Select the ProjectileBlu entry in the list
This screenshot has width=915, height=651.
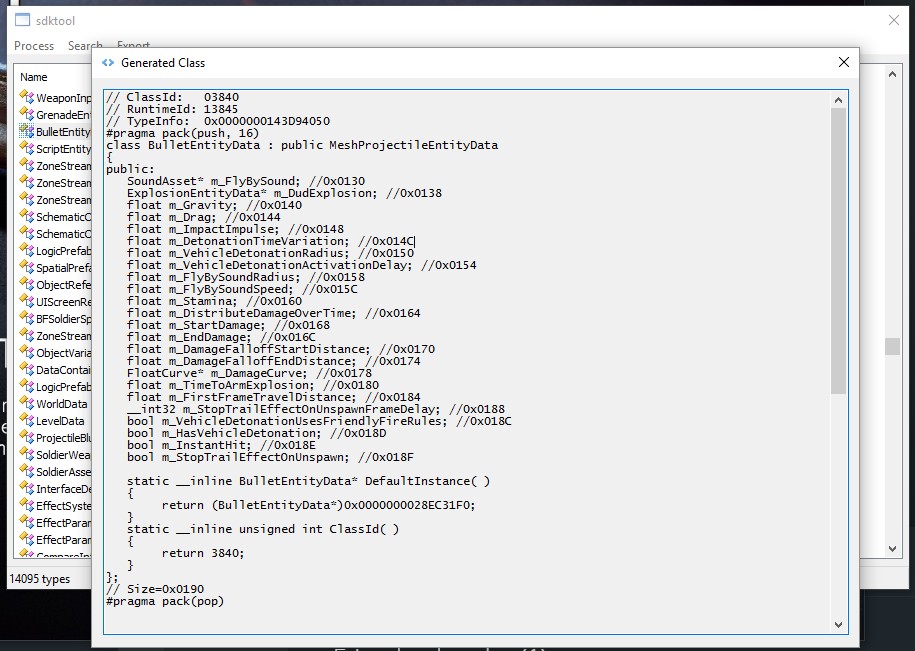[62, 438]
